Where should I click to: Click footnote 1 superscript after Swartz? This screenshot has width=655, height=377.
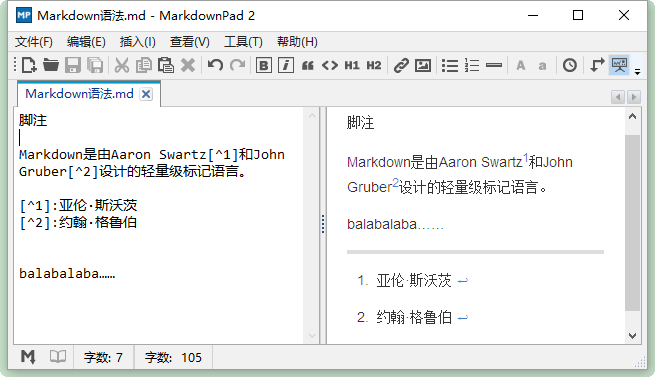(526, 158)
